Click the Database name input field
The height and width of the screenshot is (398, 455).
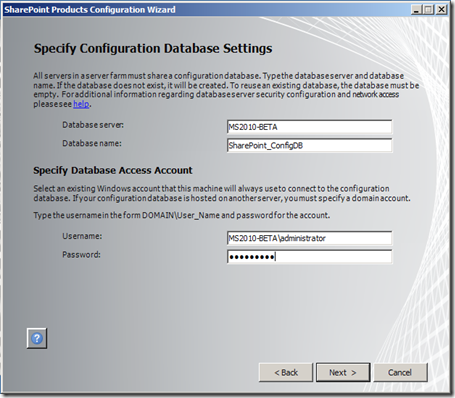[x=309, y=145]
